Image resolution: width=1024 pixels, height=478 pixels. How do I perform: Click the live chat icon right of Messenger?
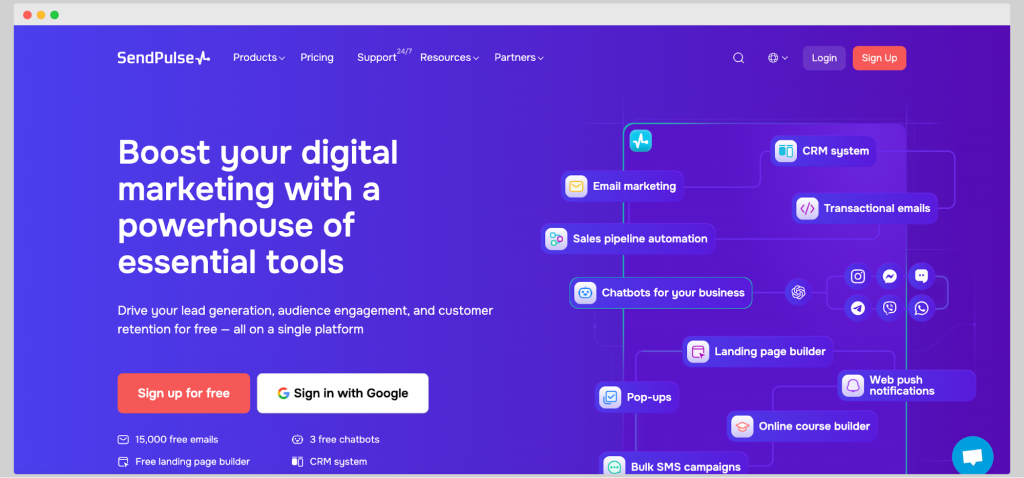921,276
